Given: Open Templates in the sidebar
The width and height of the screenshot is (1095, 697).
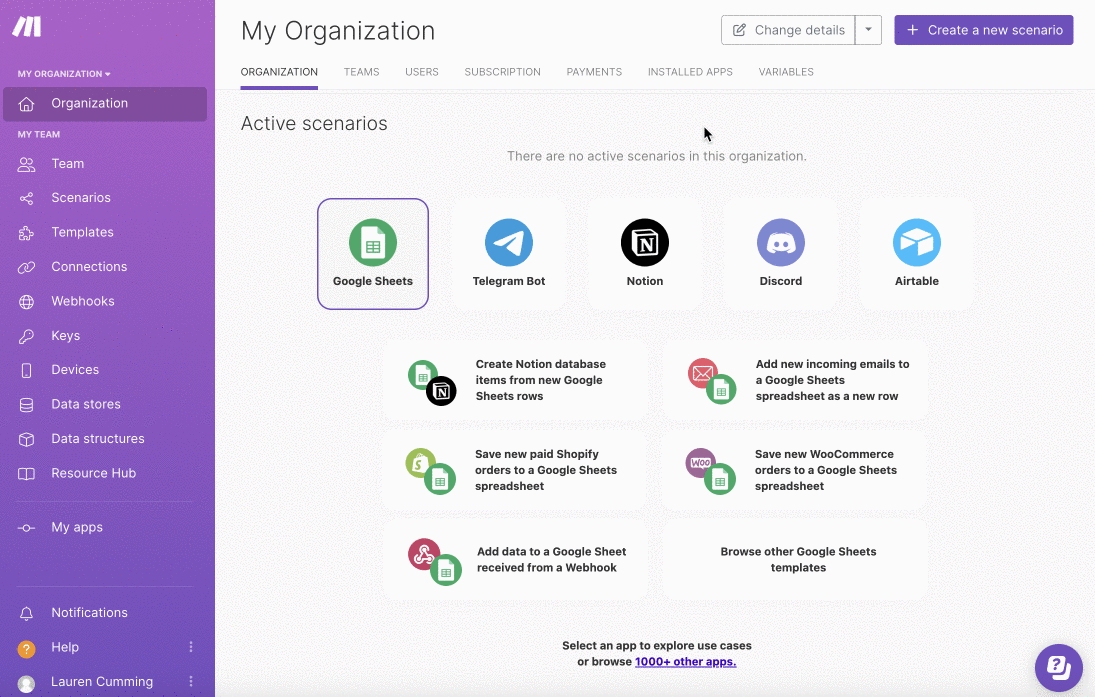Looking at the screenshot, I should coord(82,232).
